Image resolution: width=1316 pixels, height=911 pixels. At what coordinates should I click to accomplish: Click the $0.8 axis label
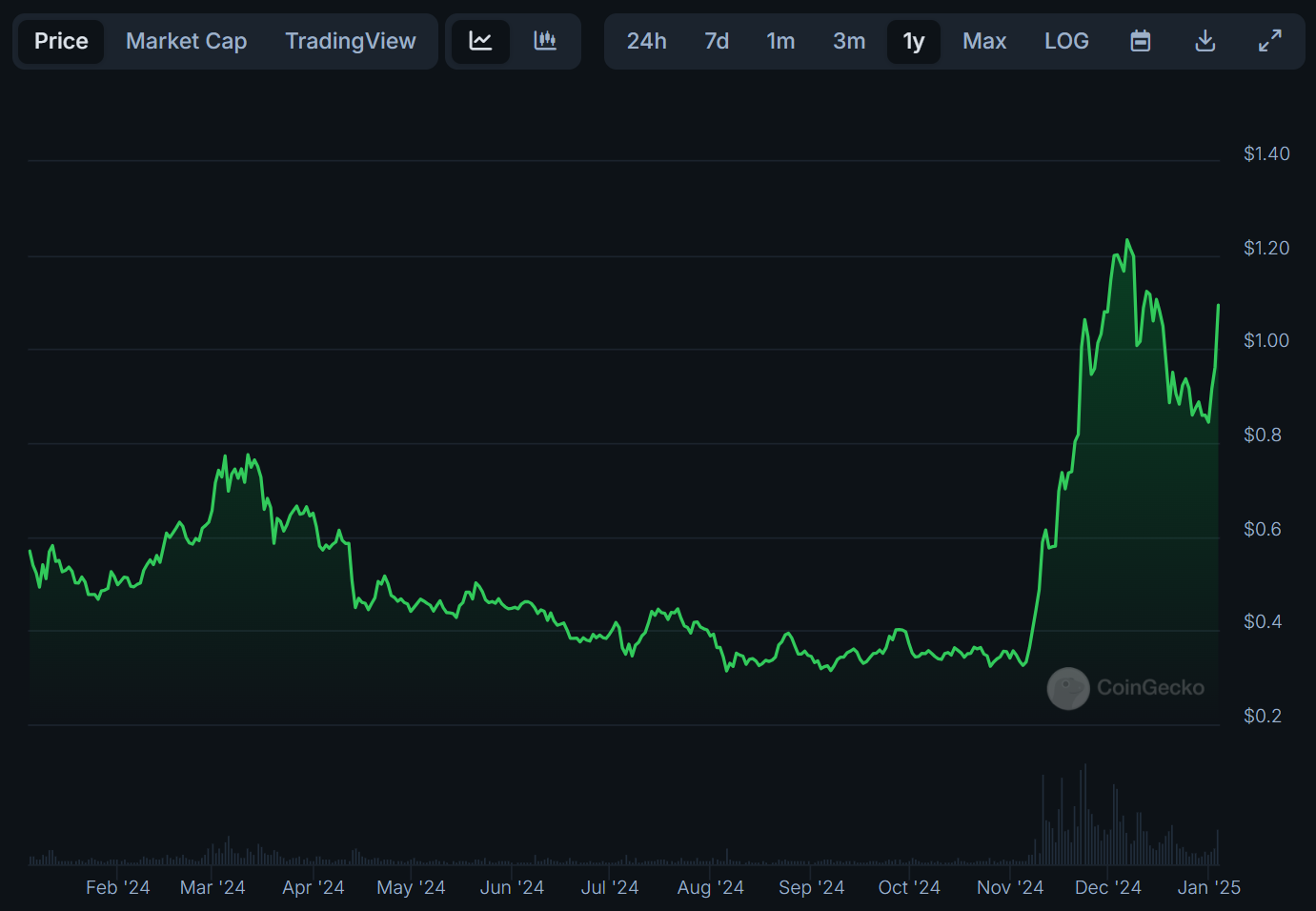tap(1263, 435)
